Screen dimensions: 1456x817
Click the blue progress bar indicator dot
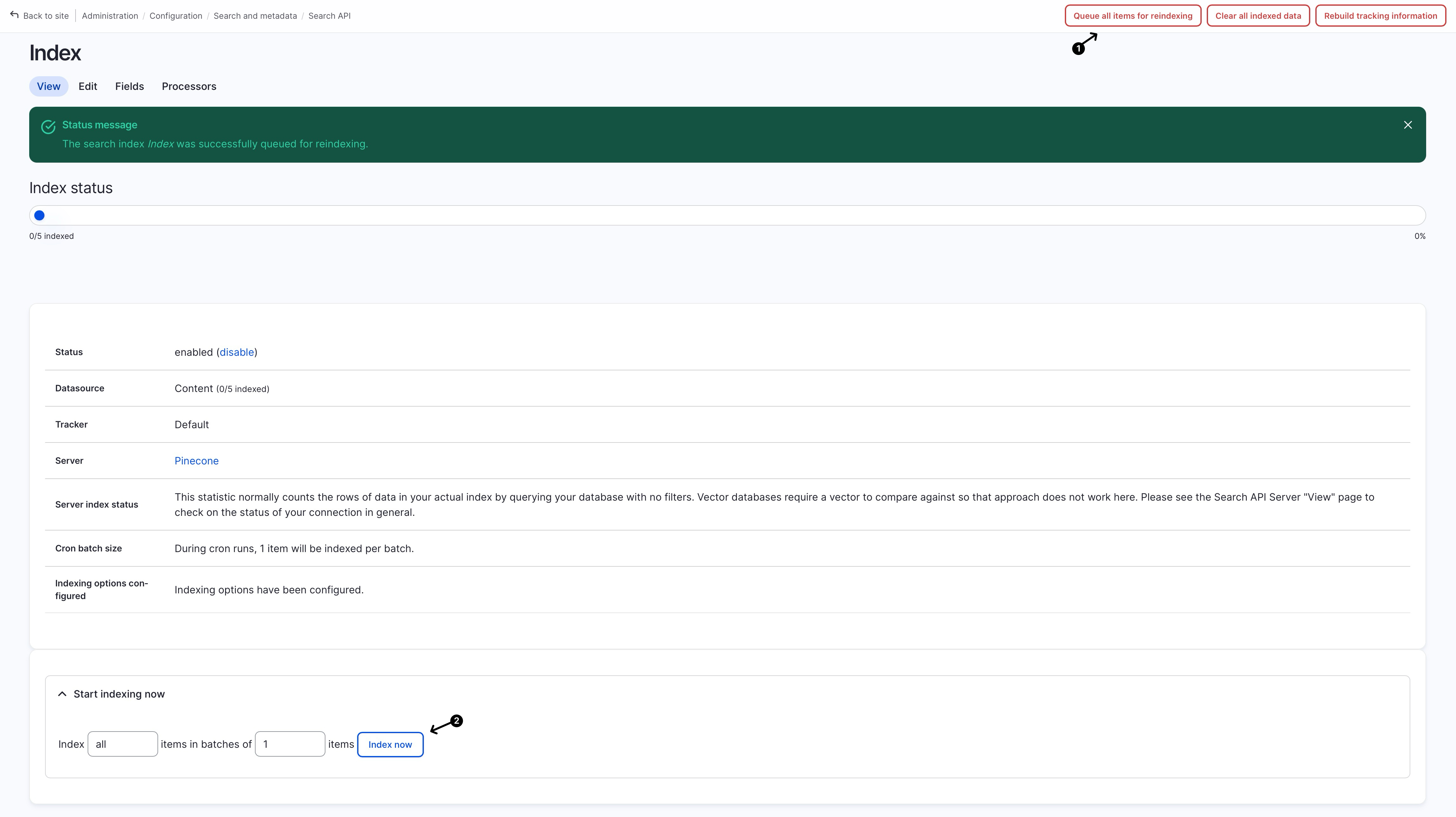40,215
